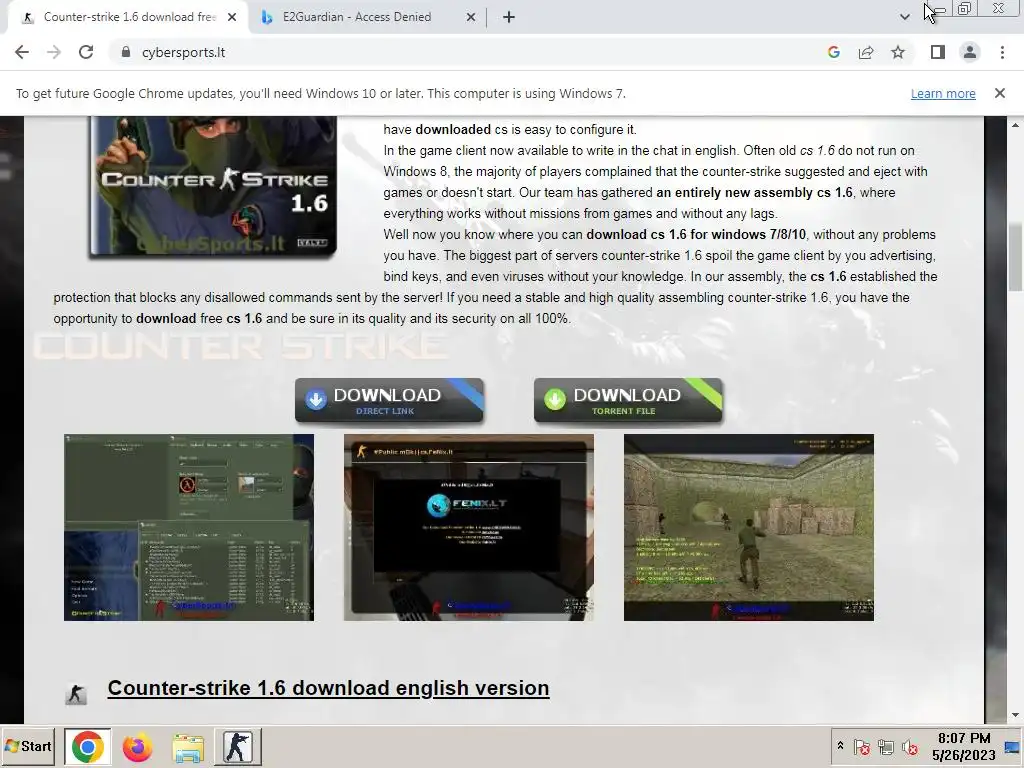1024x768 pixels.
Task: Open File Explorer from taskbar
Action: pos(188,746)
